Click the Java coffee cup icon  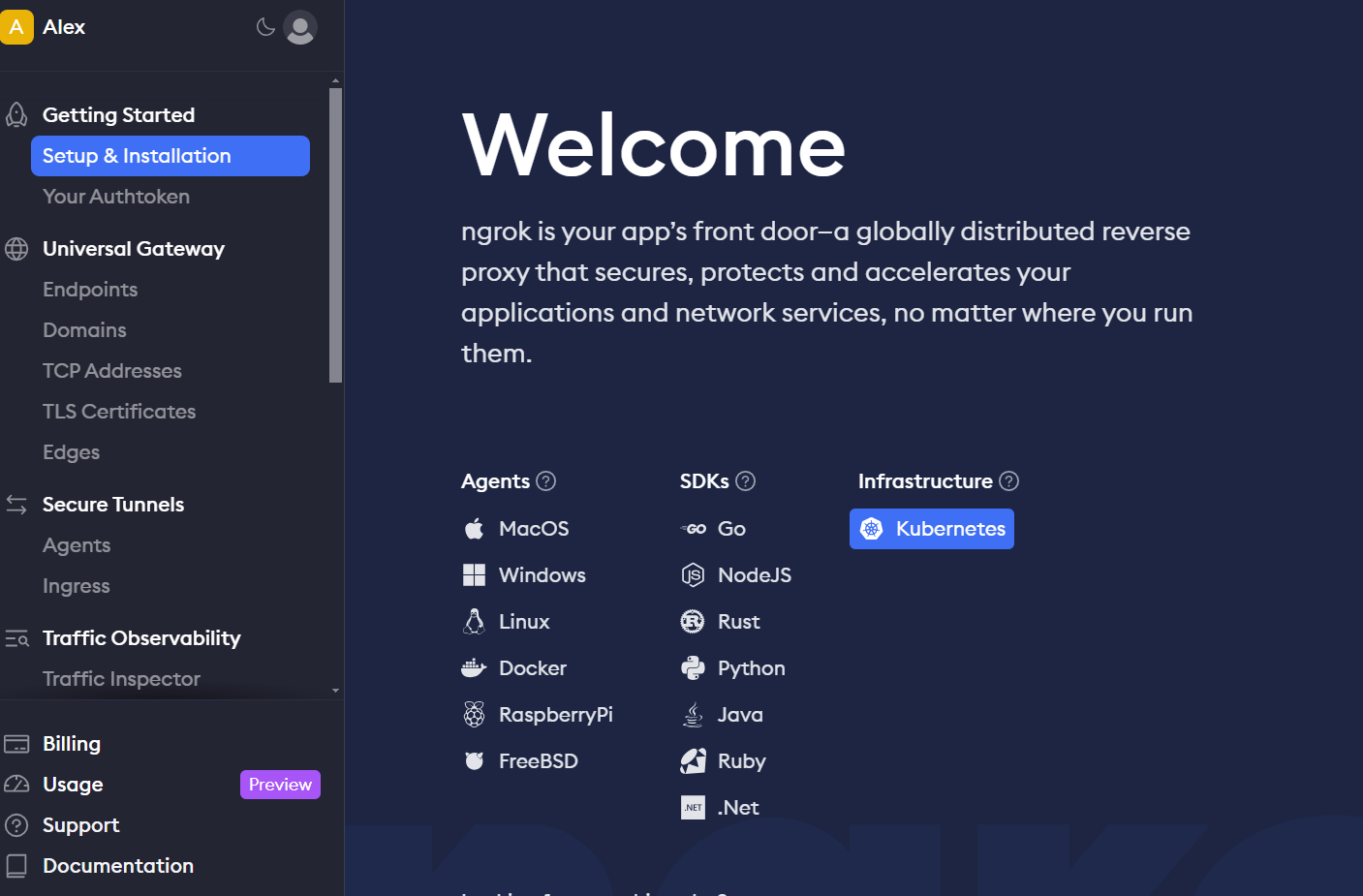coord(693,715)
